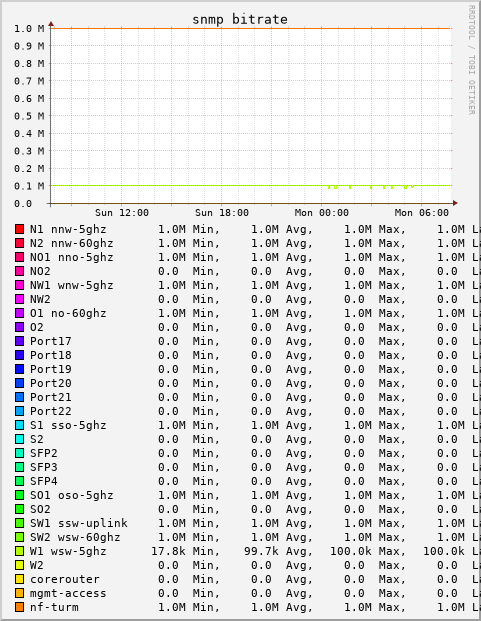The image size is (481, 621).
Task: Click the Port17 legend color swatch
Action: (19, 341)
